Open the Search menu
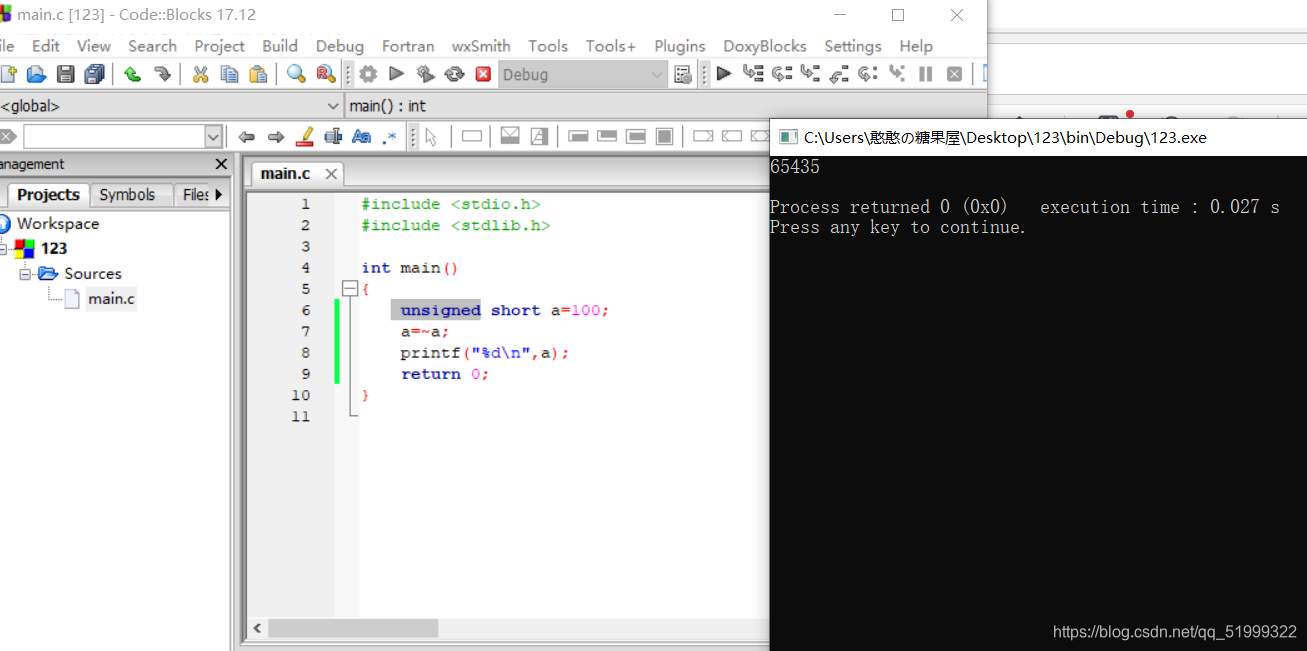The height and width of the screenshot is (651, 1307). point(152,46)
